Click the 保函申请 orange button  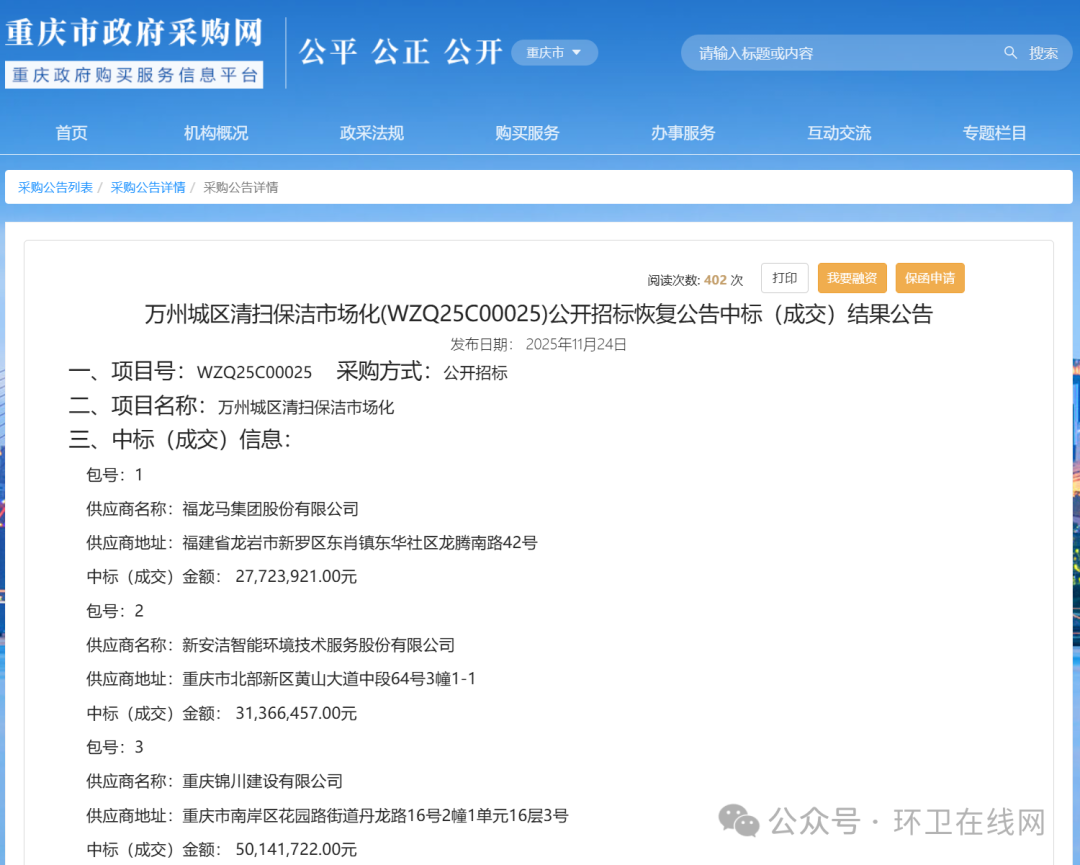(930, 278)
